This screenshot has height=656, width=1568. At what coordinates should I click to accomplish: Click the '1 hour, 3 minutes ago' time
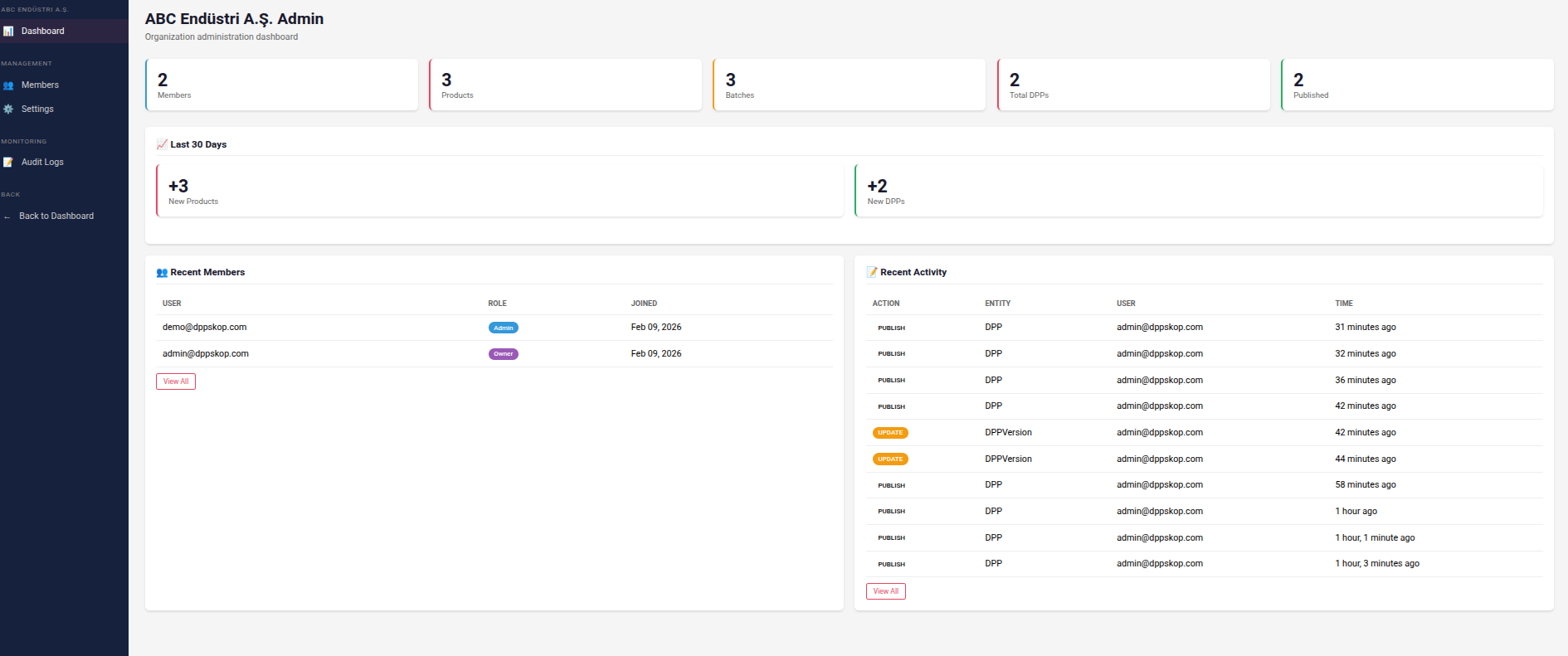[1377, 564]
